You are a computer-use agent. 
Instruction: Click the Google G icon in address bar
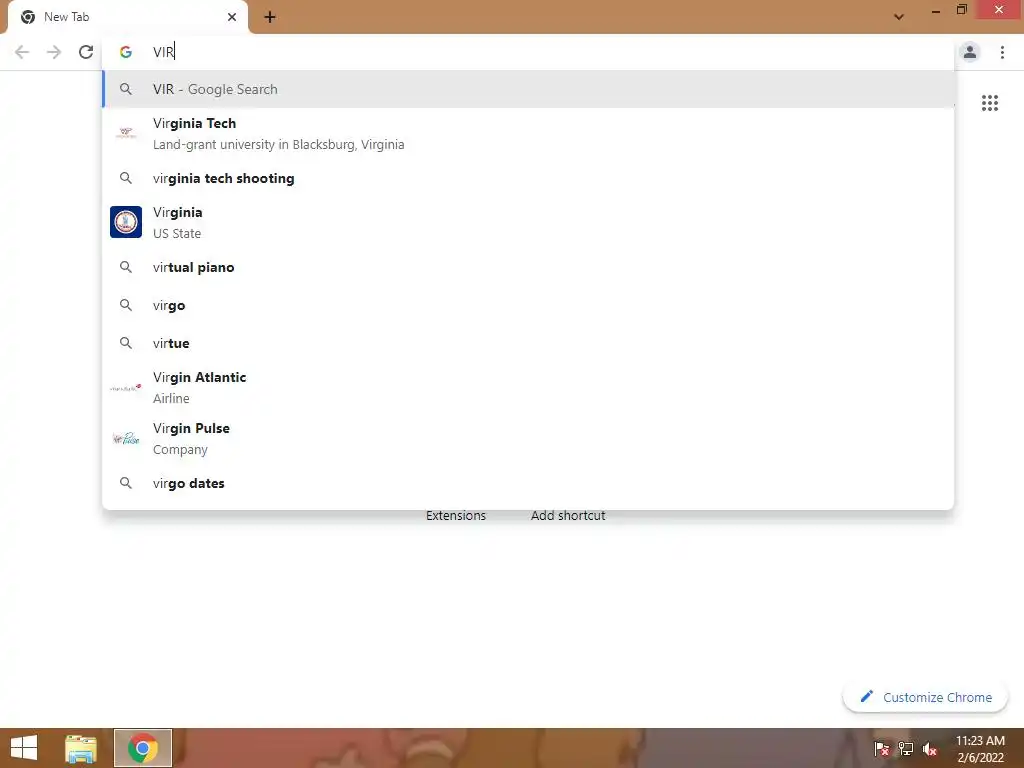126,52
